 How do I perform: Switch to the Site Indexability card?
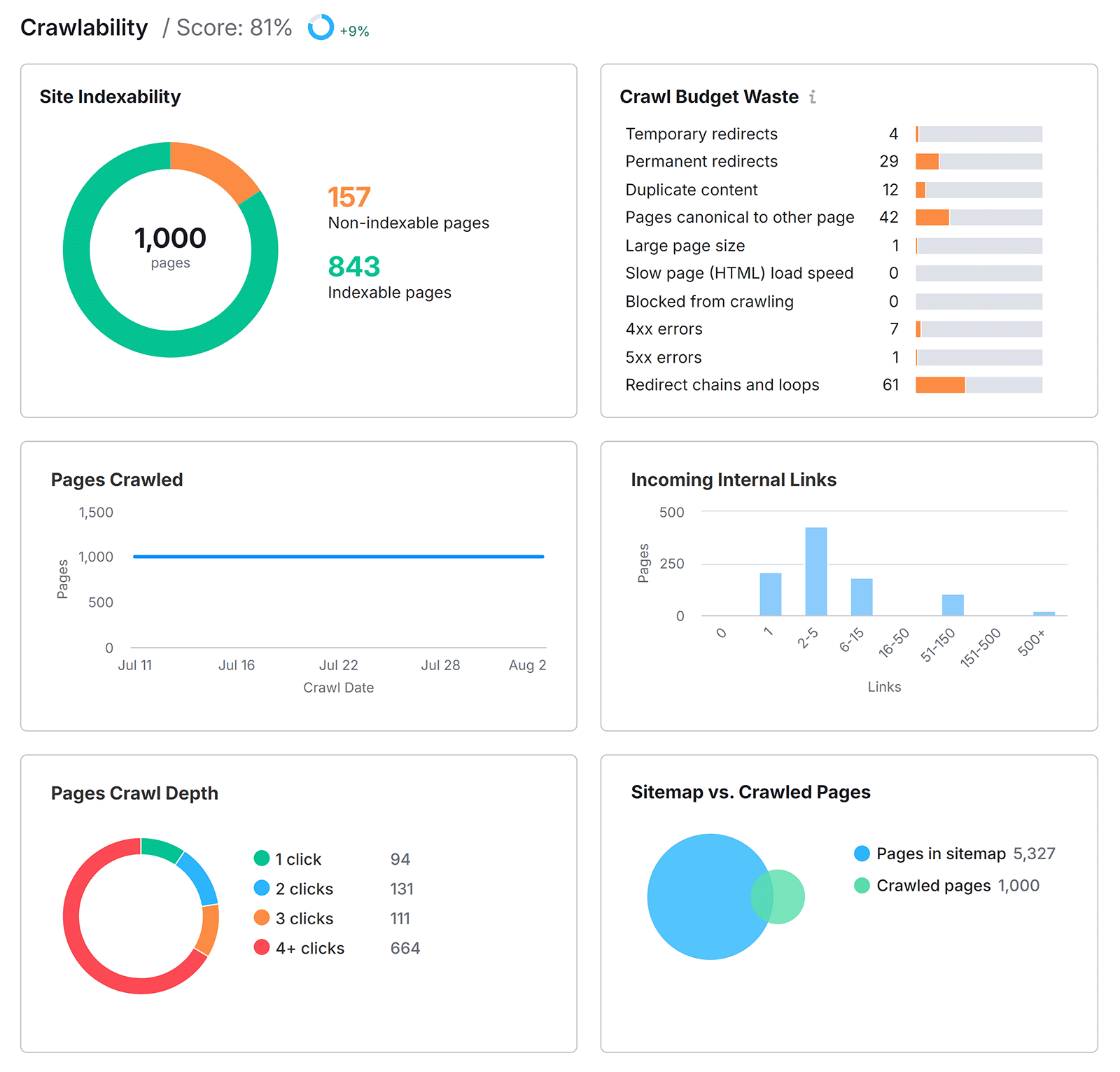[x=109, y=97]
